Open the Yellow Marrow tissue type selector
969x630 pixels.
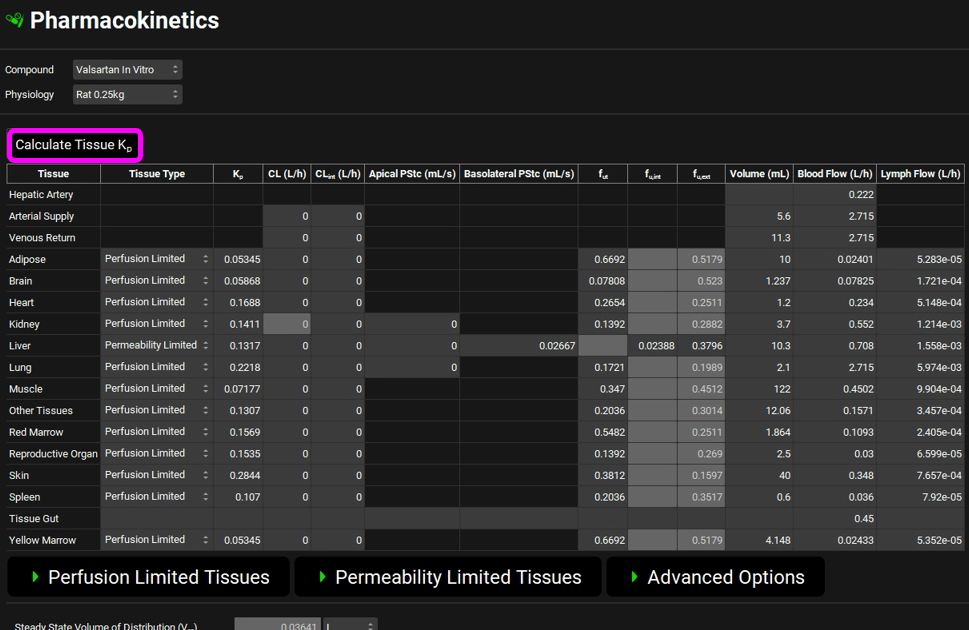(156, 540)
